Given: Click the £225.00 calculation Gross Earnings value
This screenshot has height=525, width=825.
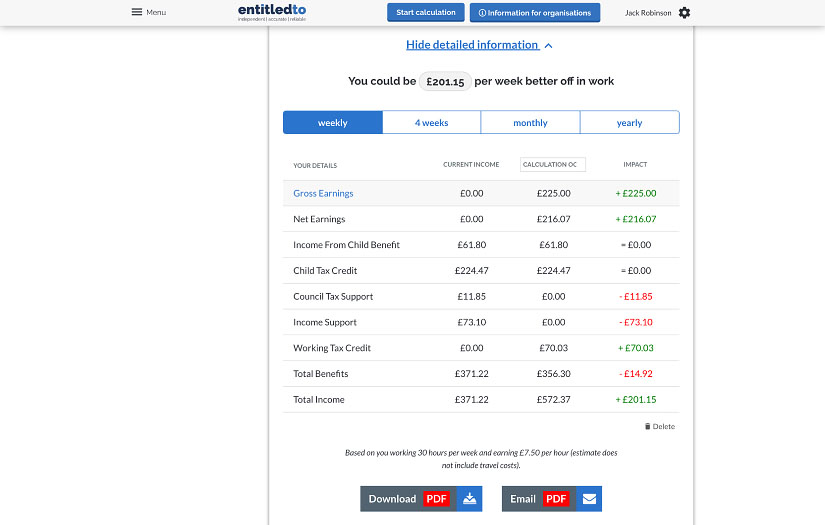Looking at the screenshot, I should tap(554, 194).
